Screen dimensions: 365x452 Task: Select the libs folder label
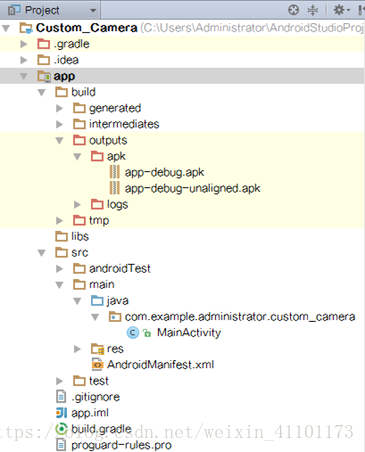coord(80,237)
